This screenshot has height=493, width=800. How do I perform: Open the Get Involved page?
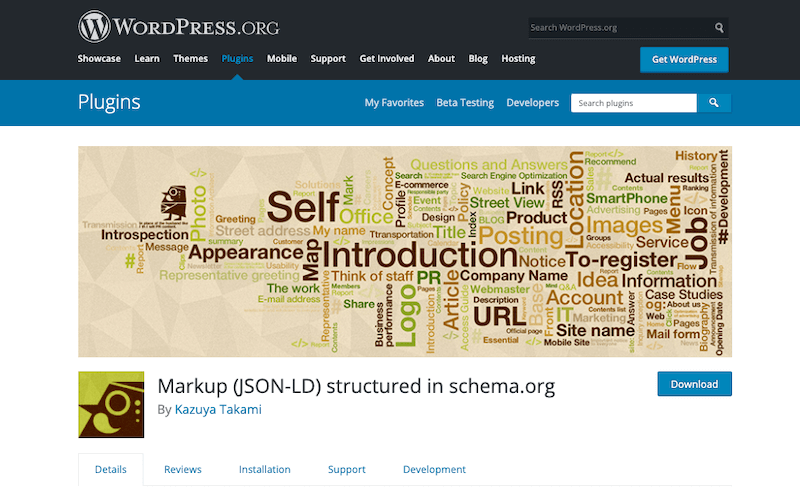[x=387, y=59]
